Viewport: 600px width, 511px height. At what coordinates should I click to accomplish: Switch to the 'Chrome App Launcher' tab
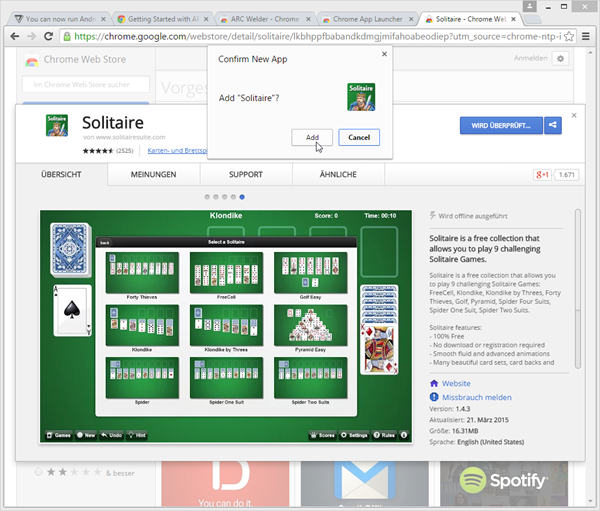point(367,19)
